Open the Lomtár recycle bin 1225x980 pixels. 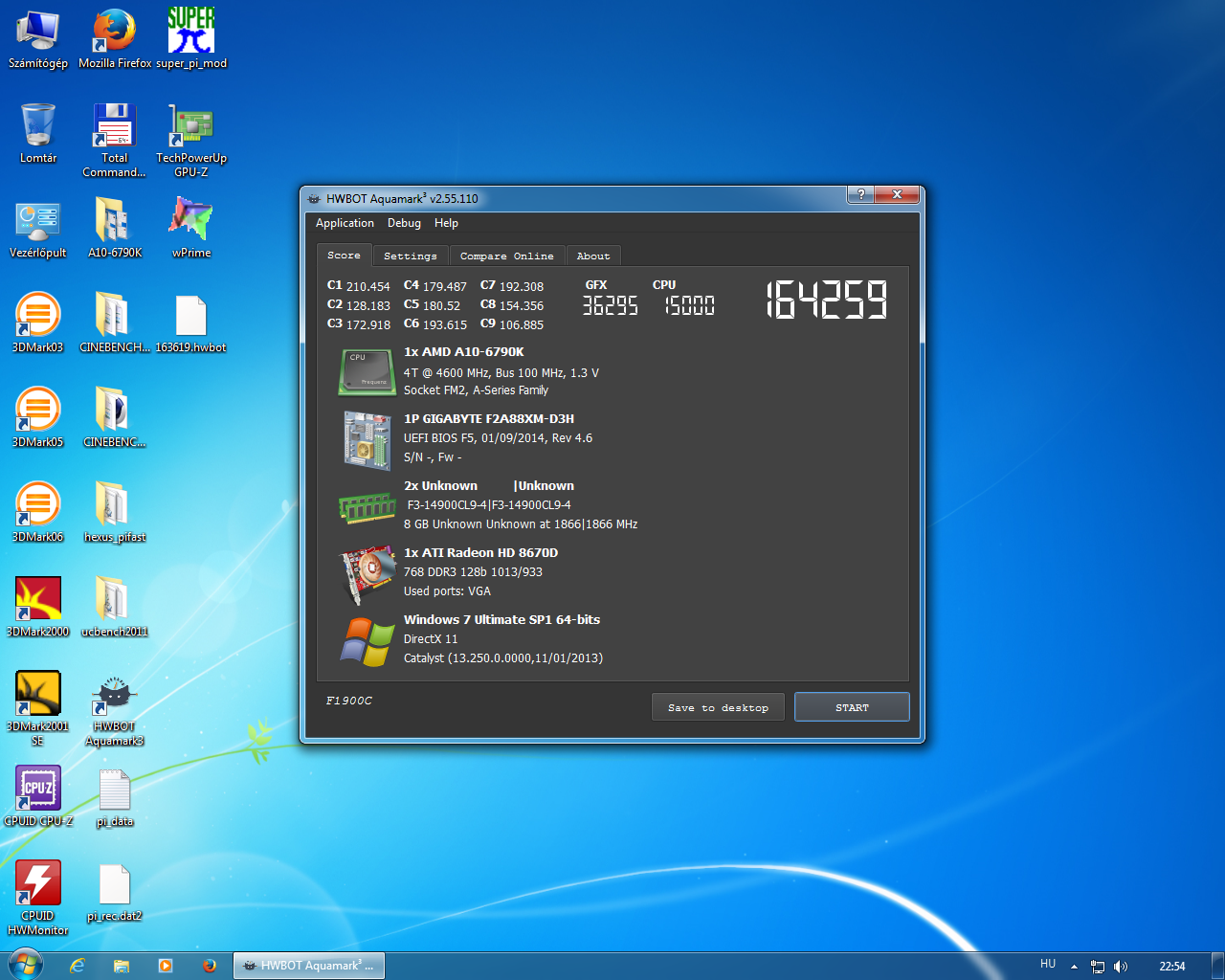[38, 134]
